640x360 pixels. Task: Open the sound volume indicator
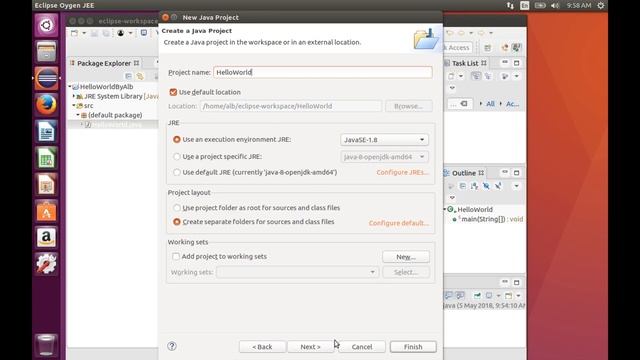click(x=555, y=5)
